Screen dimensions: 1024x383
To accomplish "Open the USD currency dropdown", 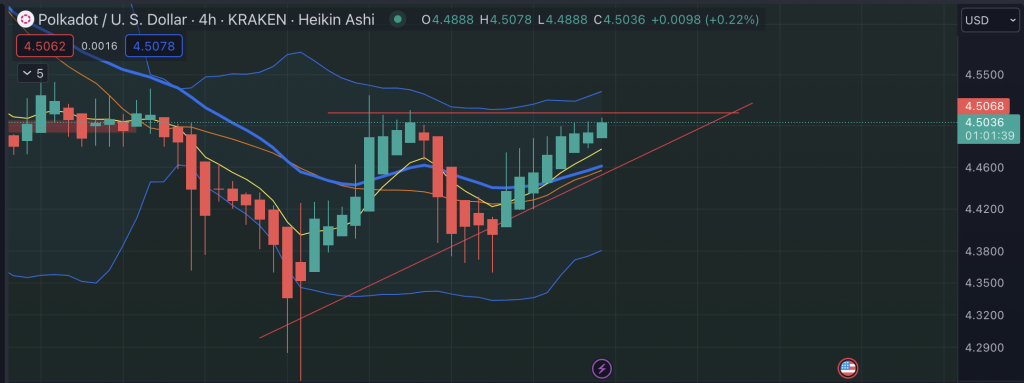I will pyautogui.click(x=989, y=20).
